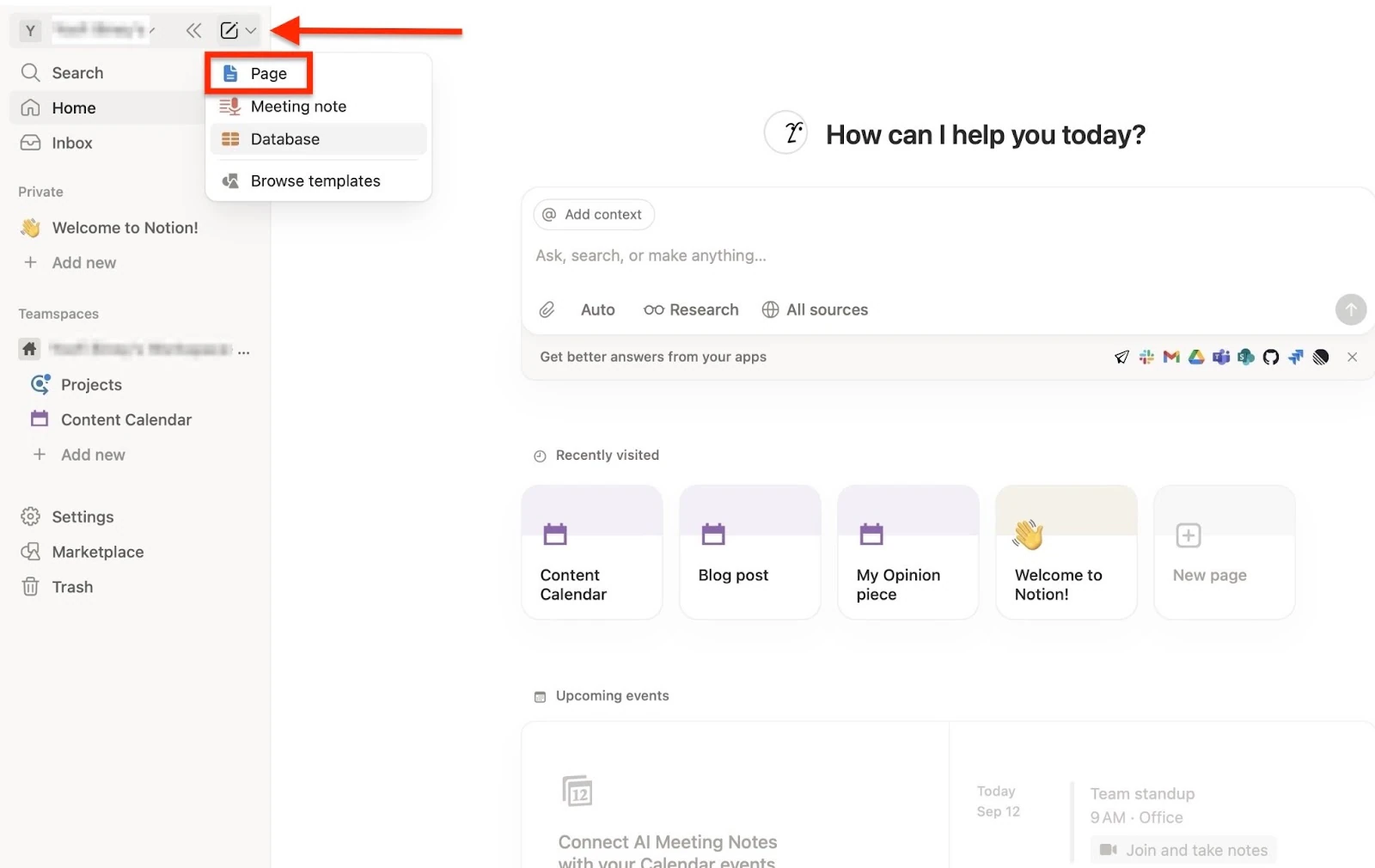Choose Database in the create menu
1375x868 pixels.
[318, 139]
